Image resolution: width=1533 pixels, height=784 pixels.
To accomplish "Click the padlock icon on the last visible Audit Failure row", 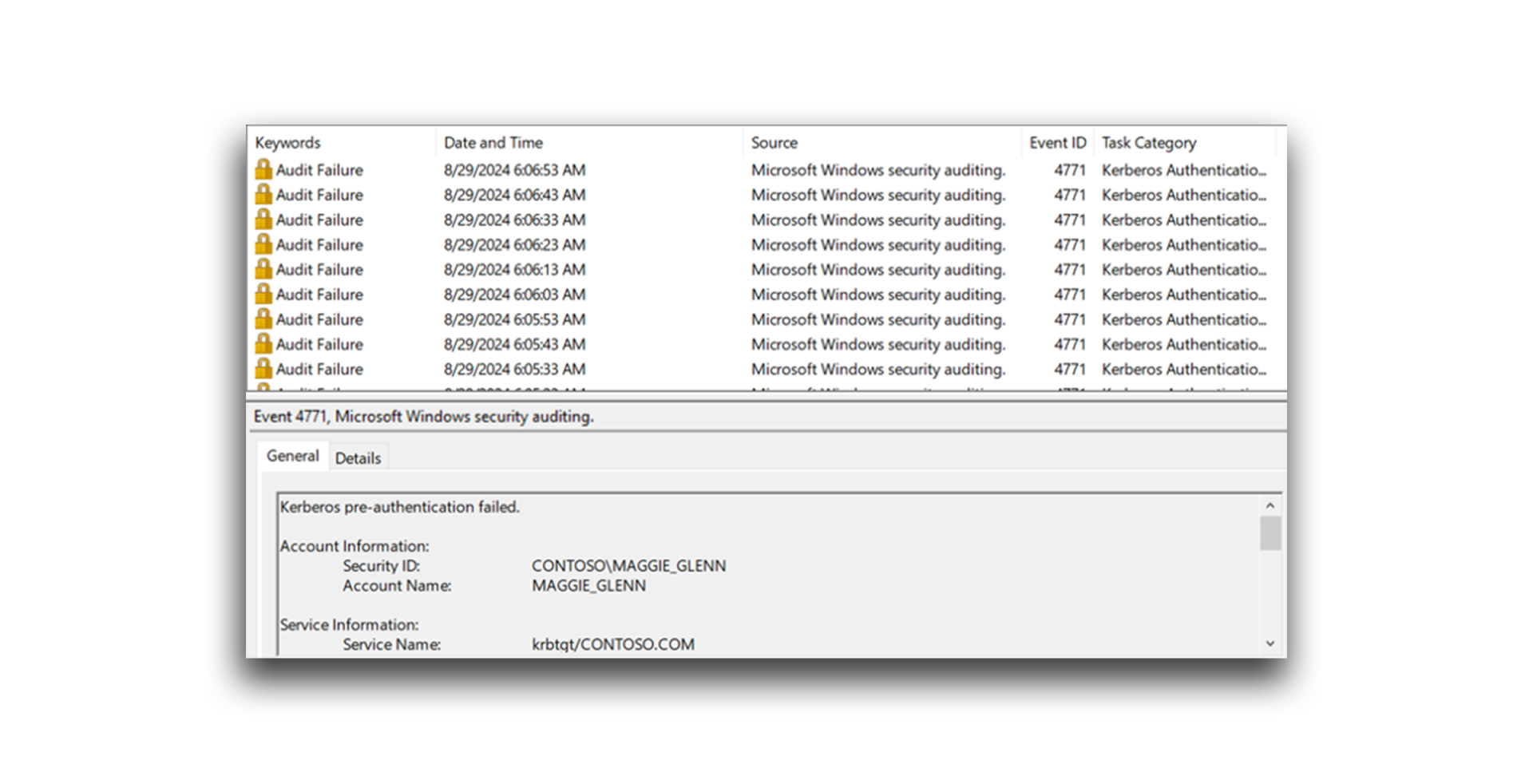I will pyautogui.click(x=264, y=369).
